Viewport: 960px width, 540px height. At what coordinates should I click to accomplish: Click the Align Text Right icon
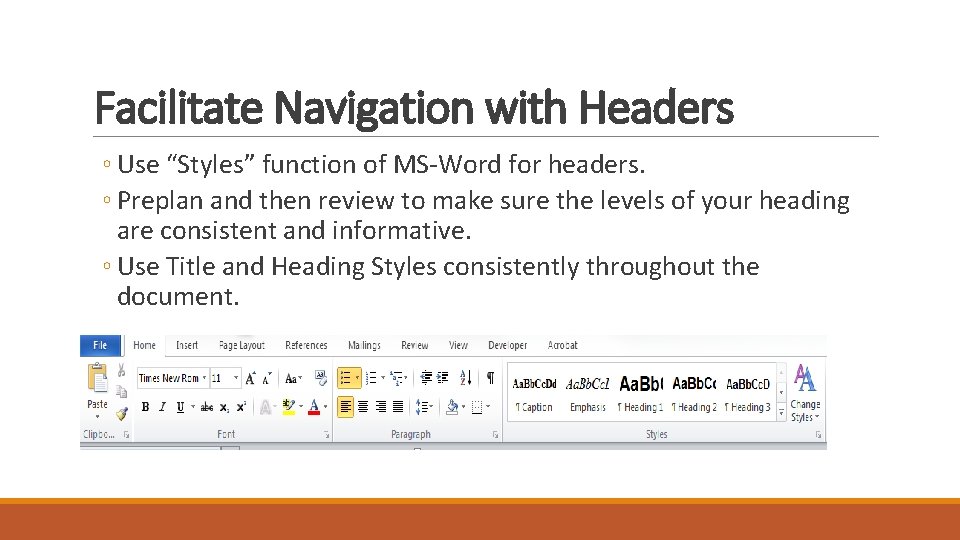point(380,407)
